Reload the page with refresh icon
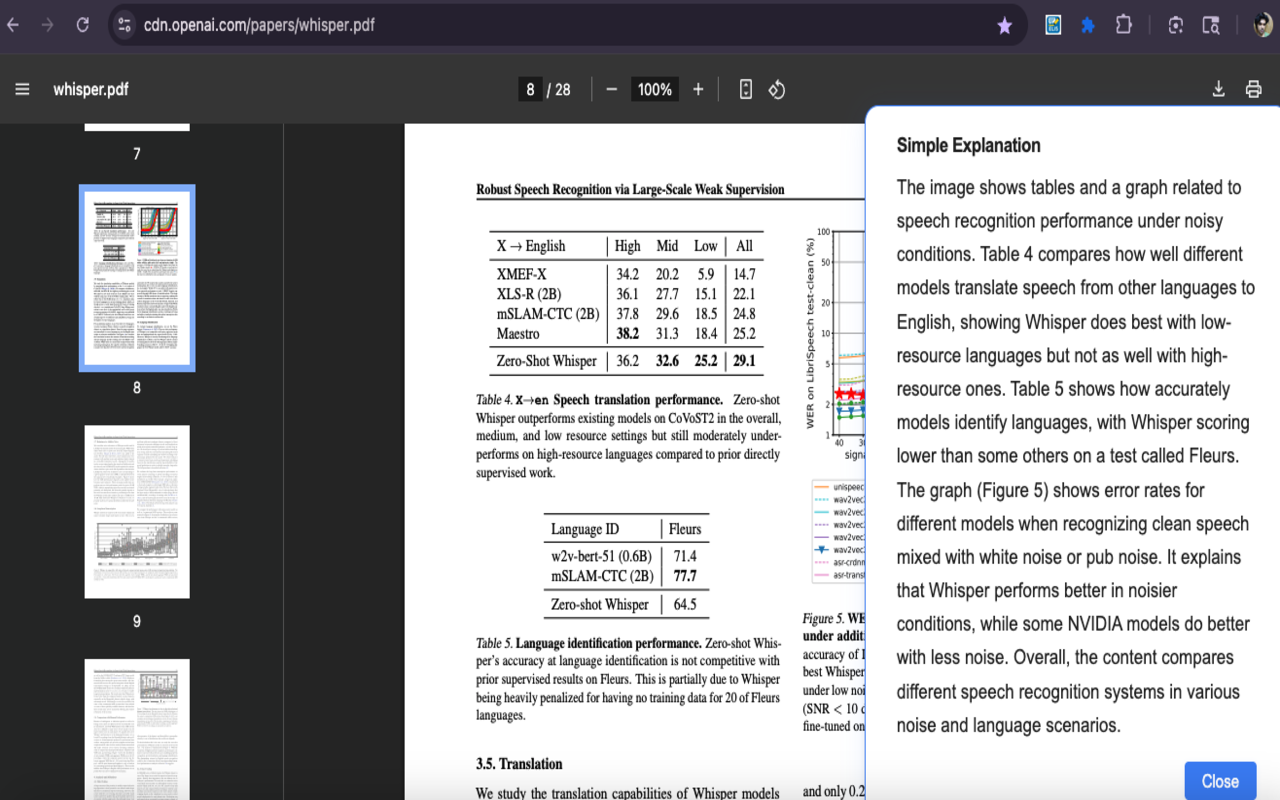Screen dimensions: 1280x800 click(83, 25)
